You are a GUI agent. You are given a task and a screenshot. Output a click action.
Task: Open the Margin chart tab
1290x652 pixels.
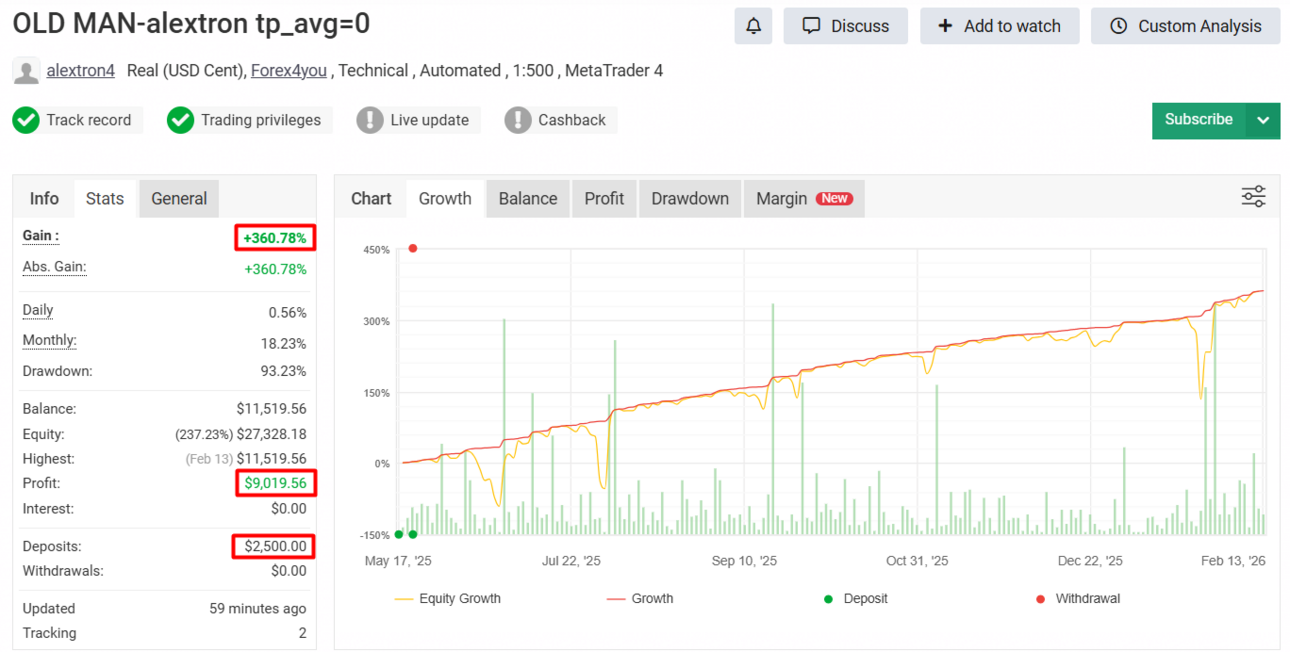pyautogui.click(x=804, y=198)
